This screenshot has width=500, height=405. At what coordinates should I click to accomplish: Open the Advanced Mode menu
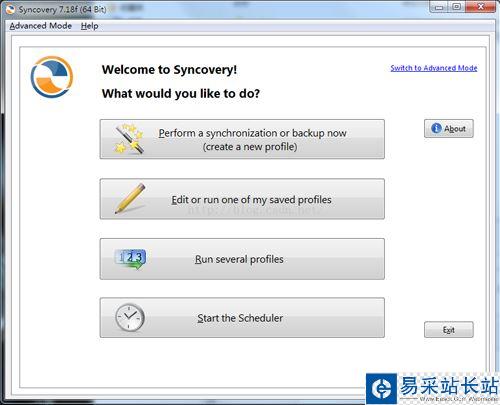[40, 26]
